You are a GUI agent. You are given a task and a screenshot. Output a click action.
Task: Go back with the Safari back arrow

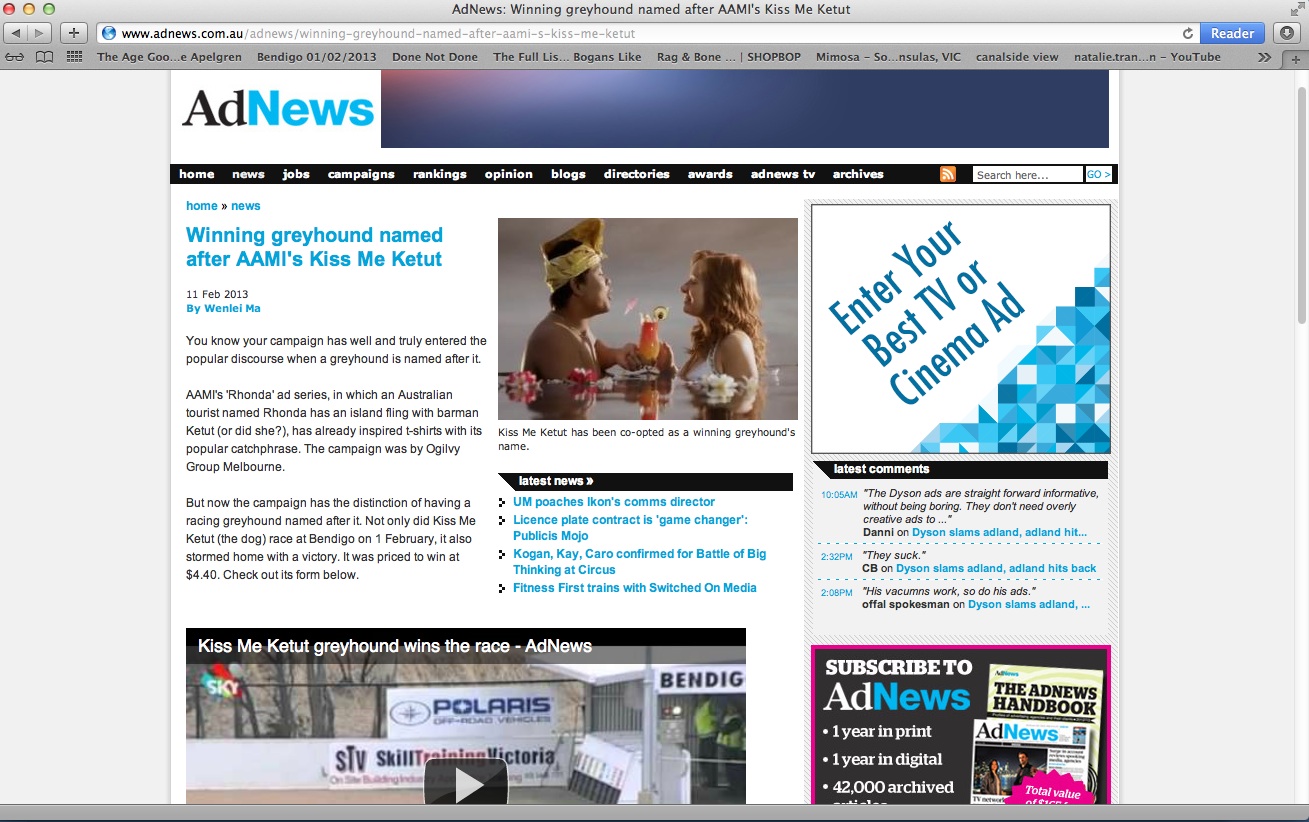[x=17, y=33]
